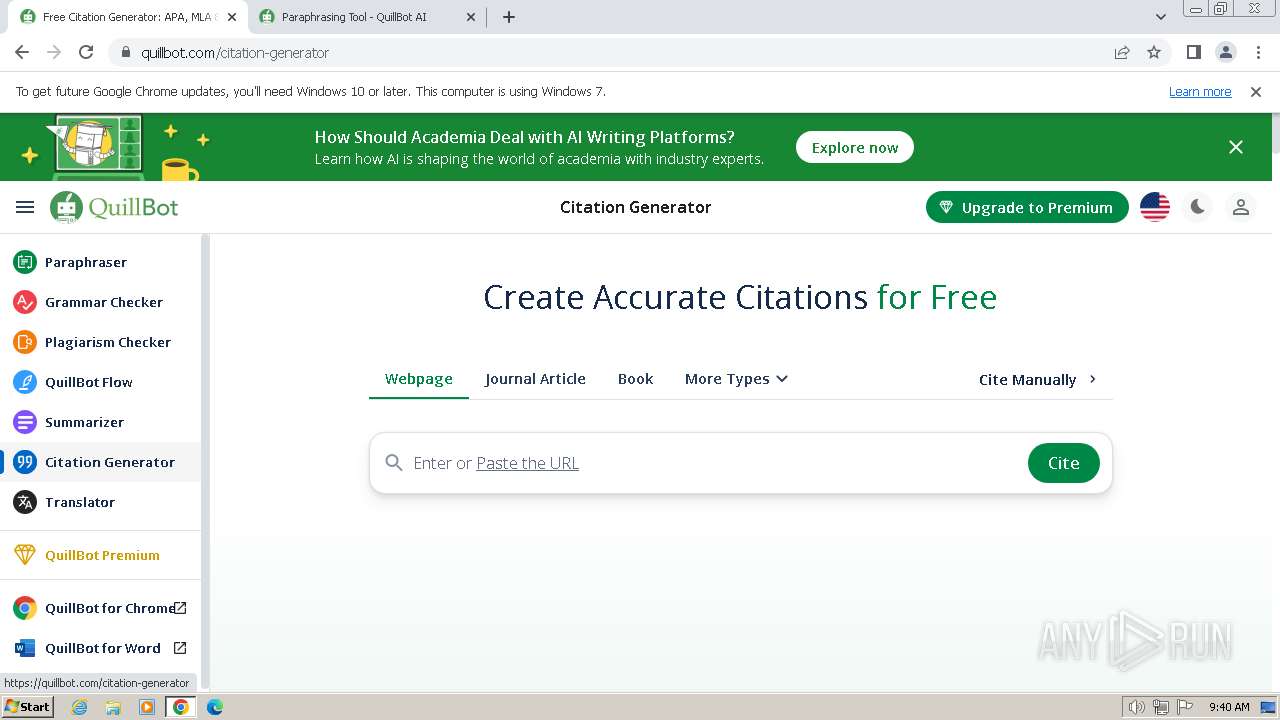Screen dimensions: 1280x720
Task: Click the sidebar vertical scrollbar
Action: 205,460
